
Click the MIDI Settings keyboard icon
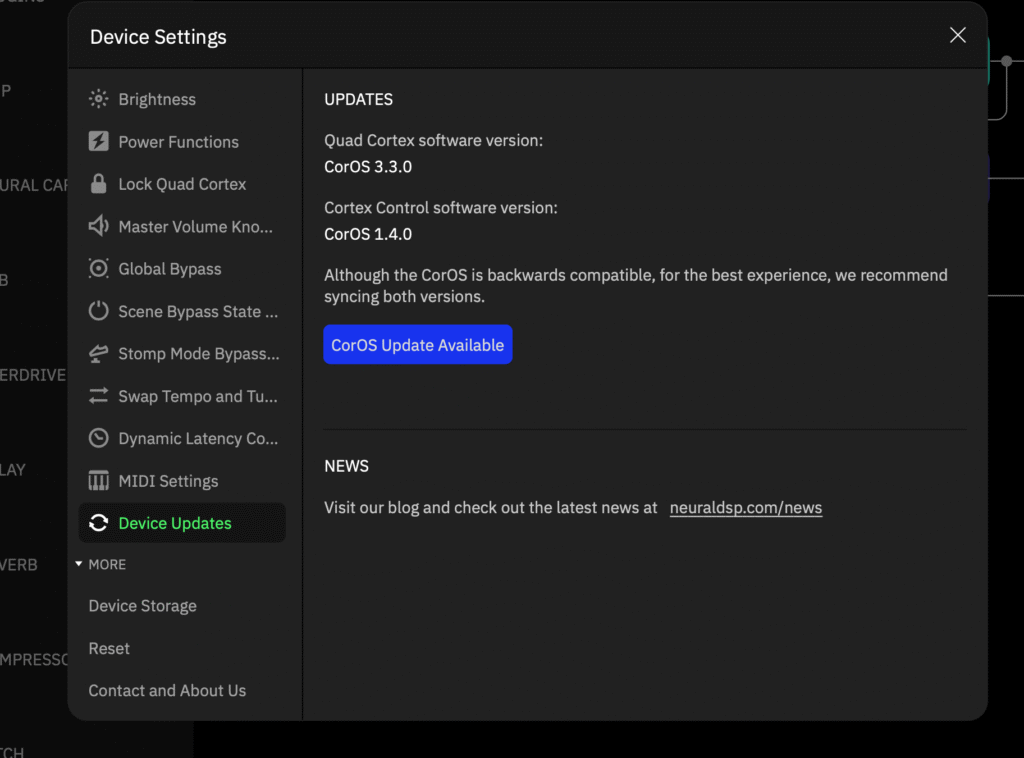click(98, 481)
